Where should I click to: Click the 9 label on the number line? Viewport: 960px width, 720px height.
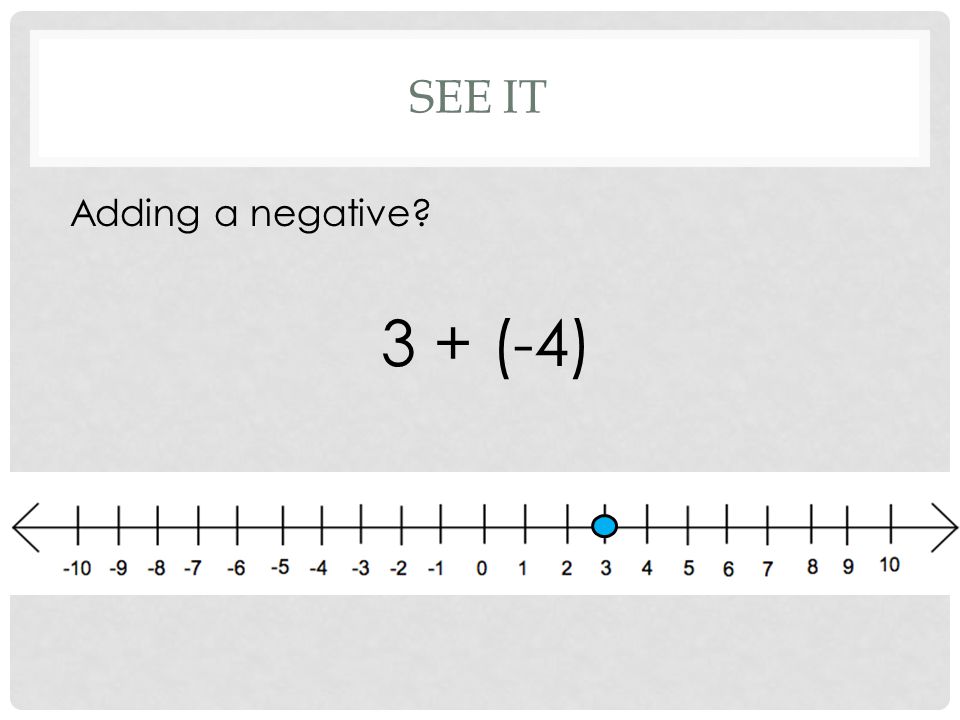(x=848, y=566)
